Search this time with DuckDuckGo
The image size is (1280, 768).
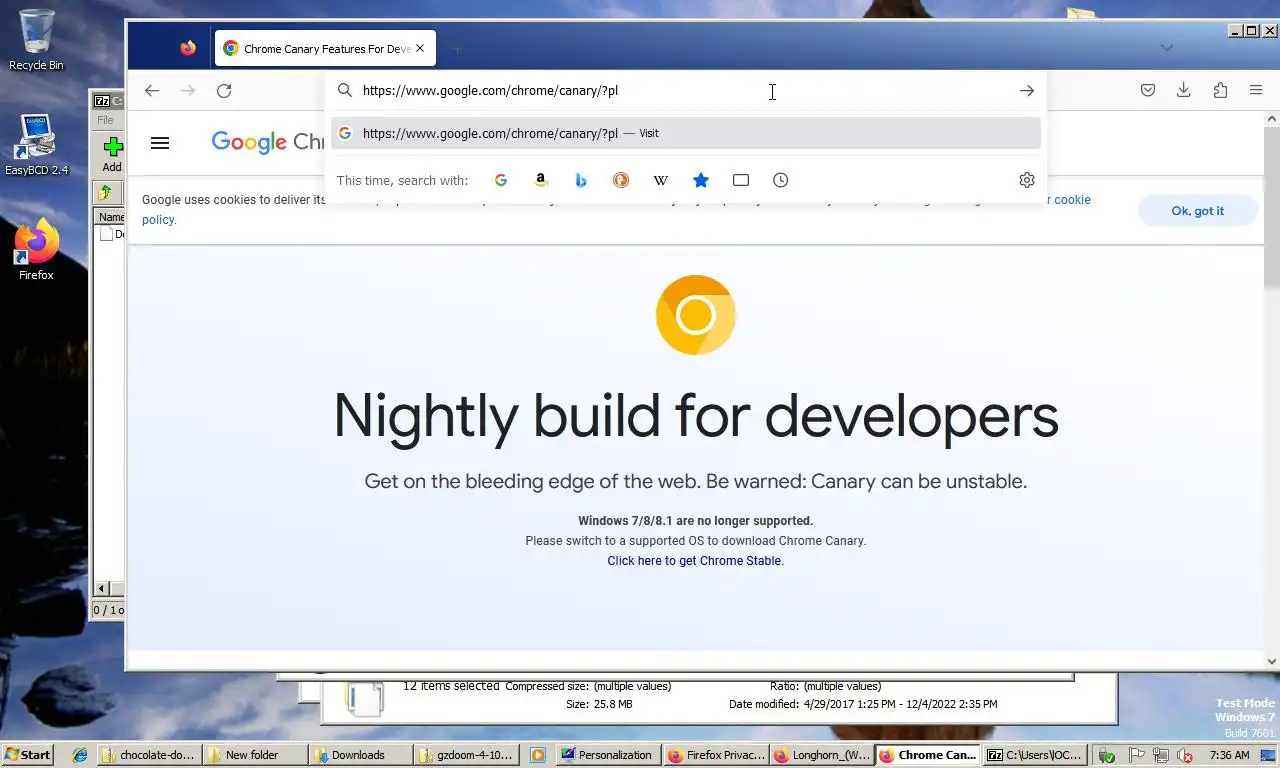(x=621, y=180)
